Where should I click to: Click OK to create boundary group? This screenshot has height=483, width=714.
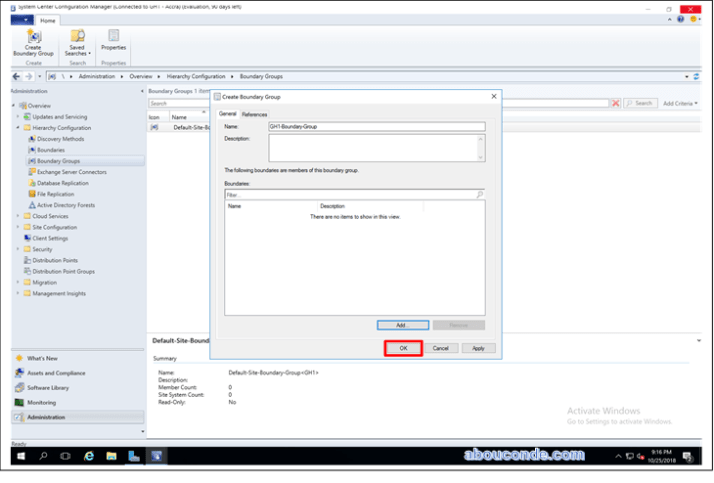(x=403, y=348)
